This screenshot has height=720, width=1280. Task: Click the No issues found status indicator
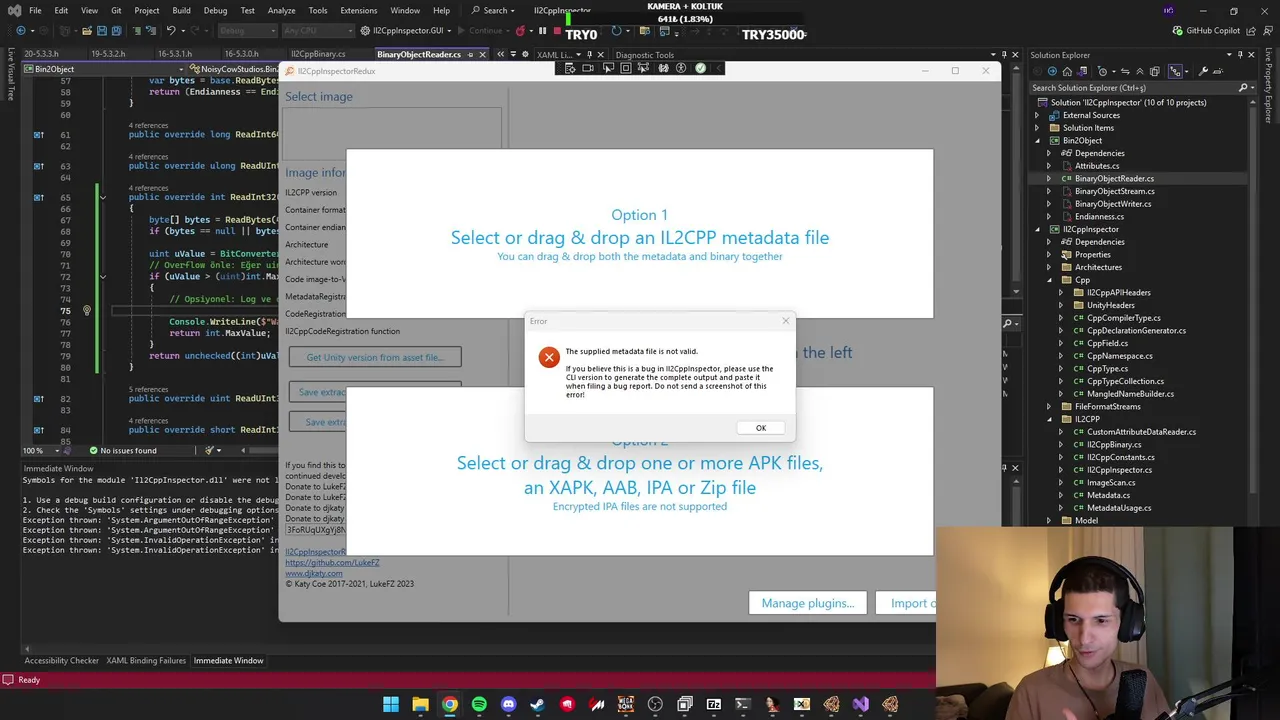click(x=123, y=451)
